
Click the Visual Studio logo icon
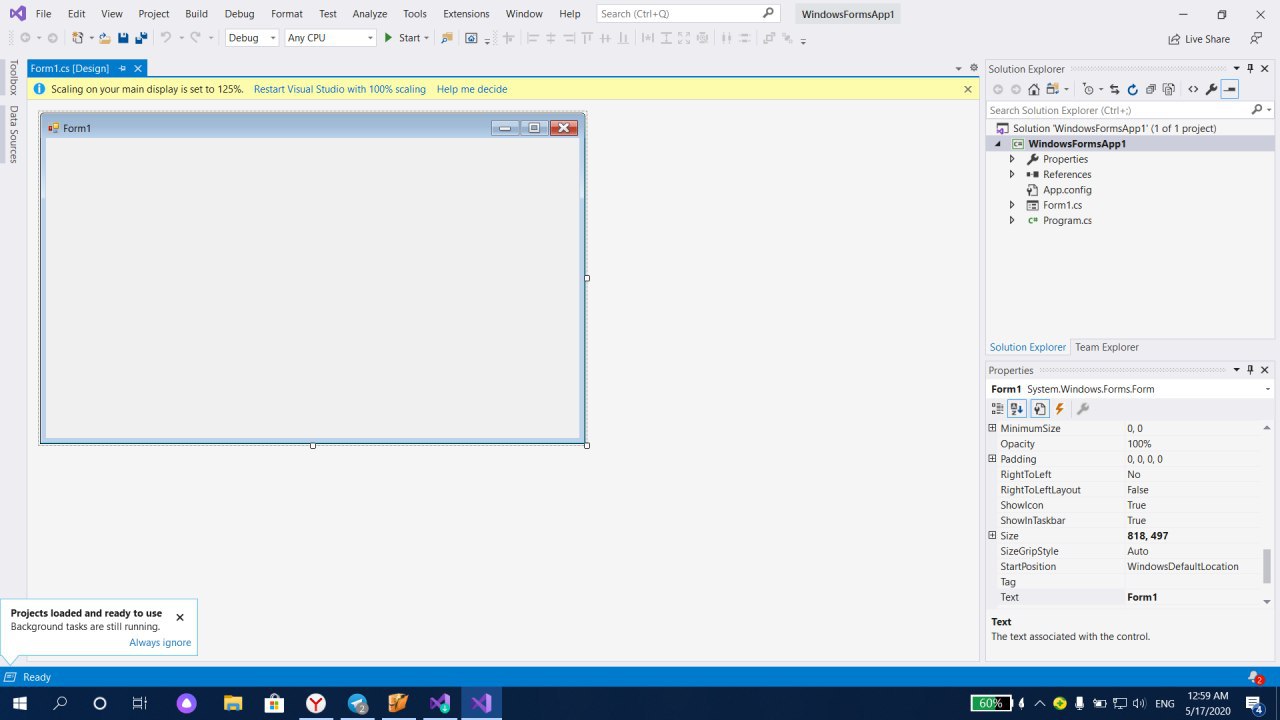coord(17,14)
